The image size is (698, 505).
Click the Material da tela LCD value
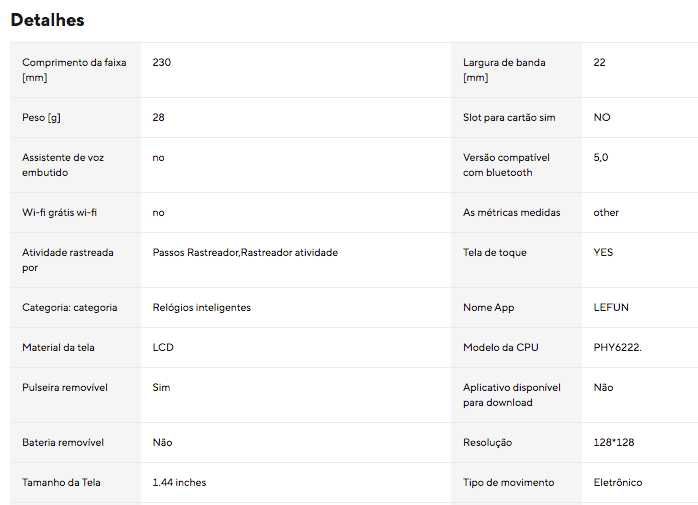(163, 347)
